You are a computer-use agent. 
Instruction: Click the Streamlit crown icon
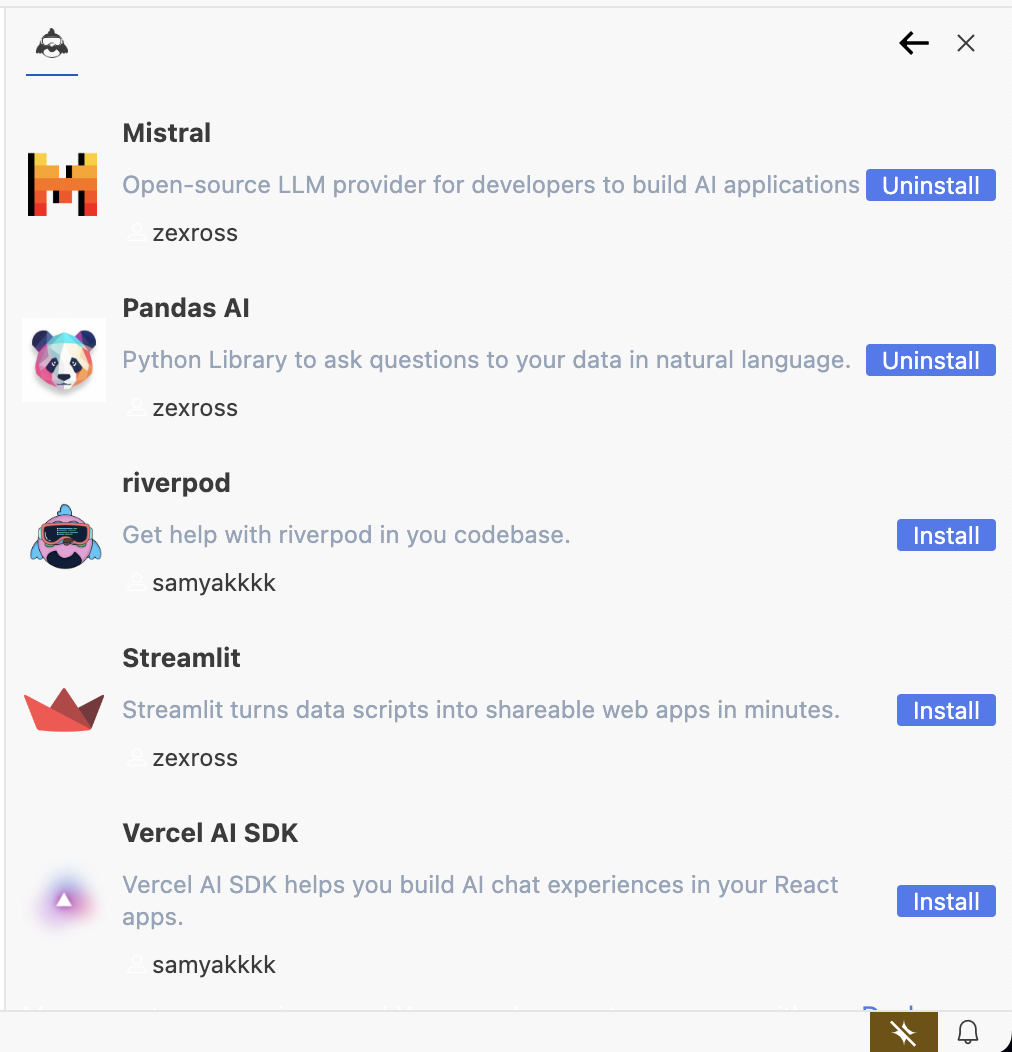(64, 710)
